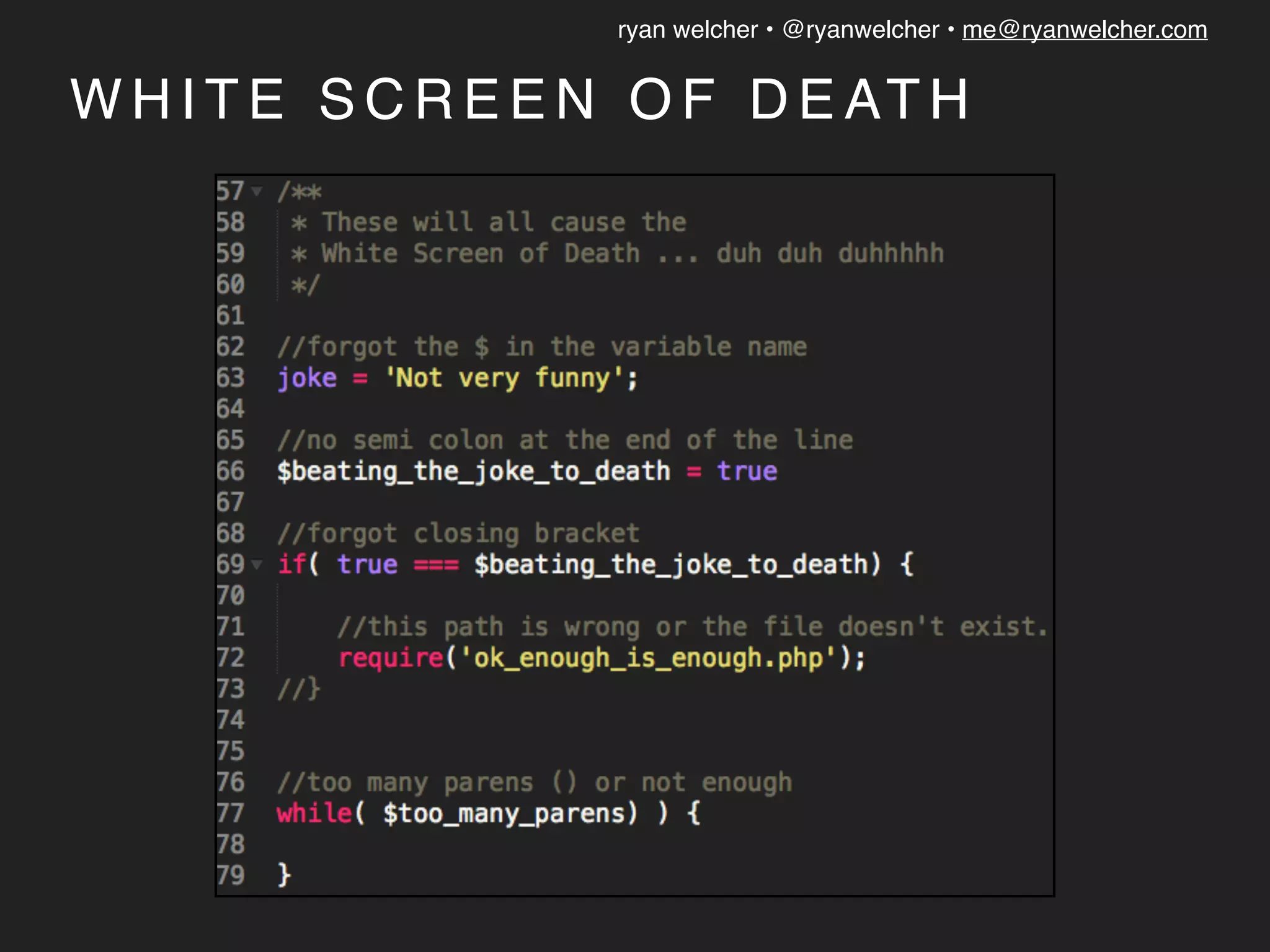Click the 'WHITE SCREEN OF DEATH' slide title
1270x952 pixels.
pos(521,99)
